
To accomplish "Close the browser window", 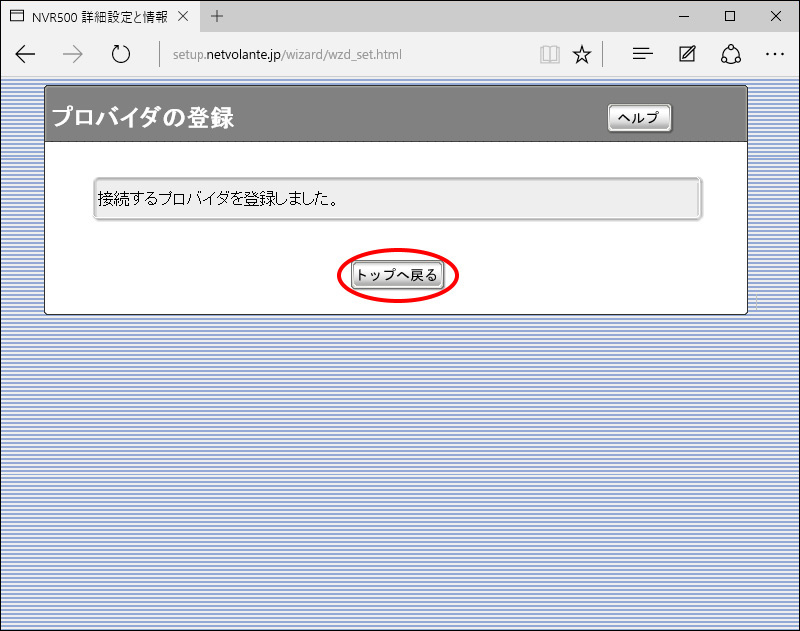I will [x=776, y=16].
